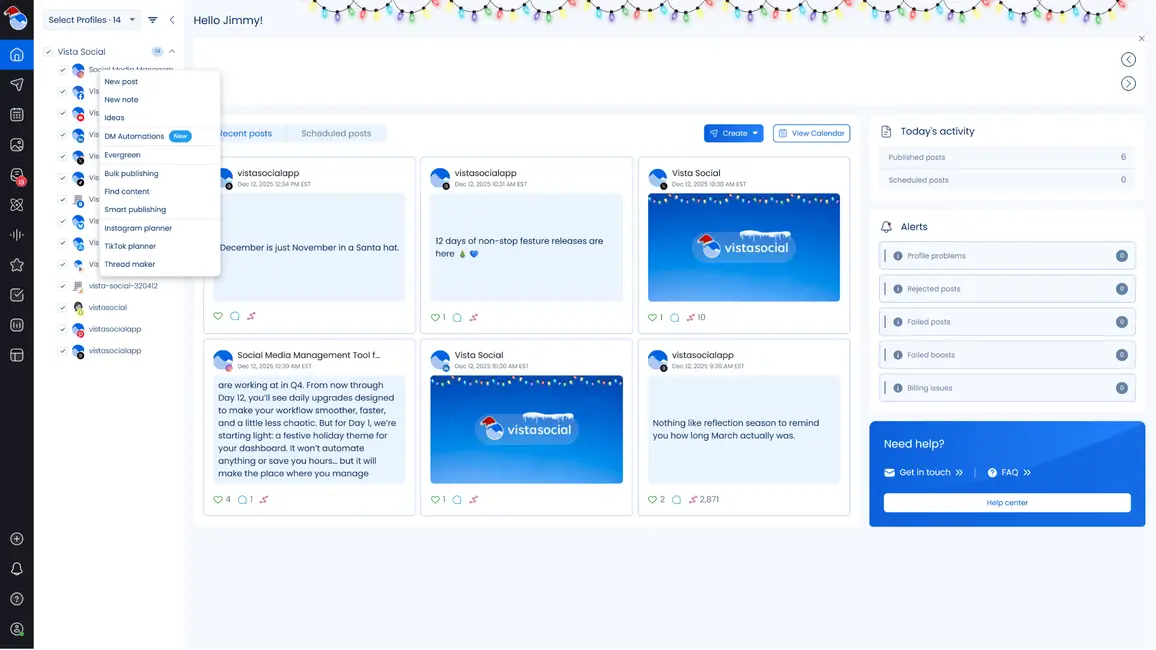Click the question mark help icon

(16, 599)
